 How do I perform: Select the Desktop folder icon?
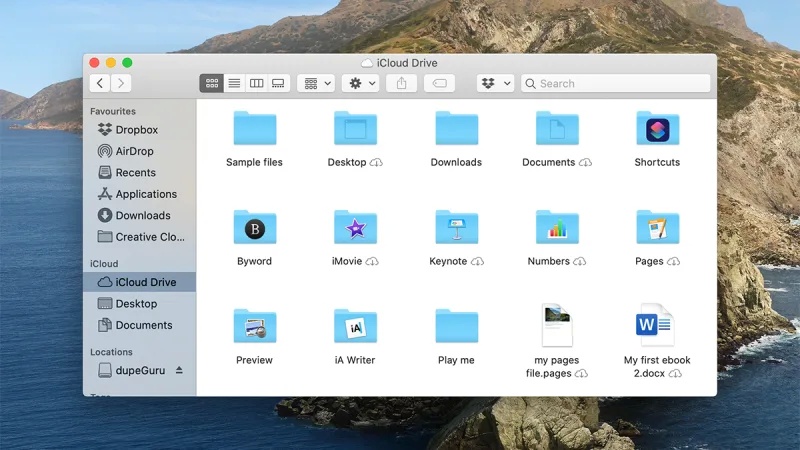356,128
